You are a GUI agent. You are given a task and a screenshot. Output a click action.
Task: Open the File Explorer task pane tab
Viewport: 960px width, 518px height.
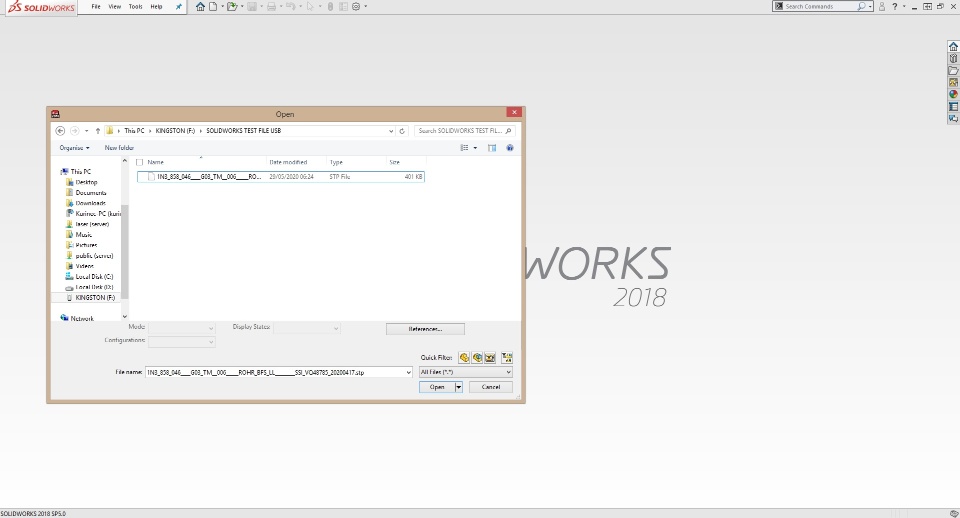click(953, 70)
